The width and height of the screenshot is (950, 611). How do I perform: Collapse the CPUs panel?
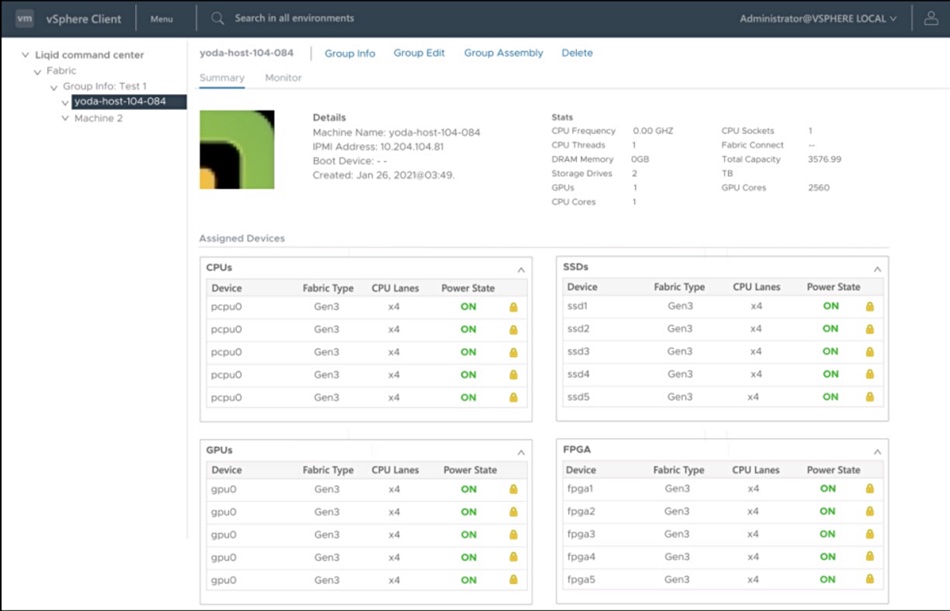(x=521, y=270)
